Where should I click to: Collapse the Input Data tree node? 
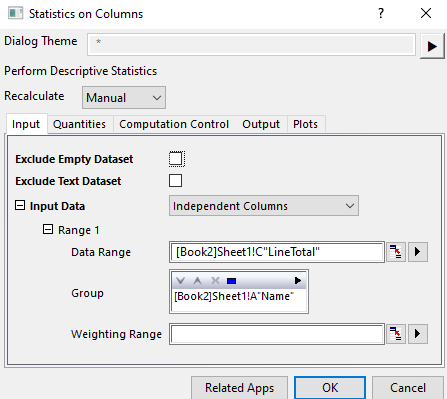click(x=20, y=205)
